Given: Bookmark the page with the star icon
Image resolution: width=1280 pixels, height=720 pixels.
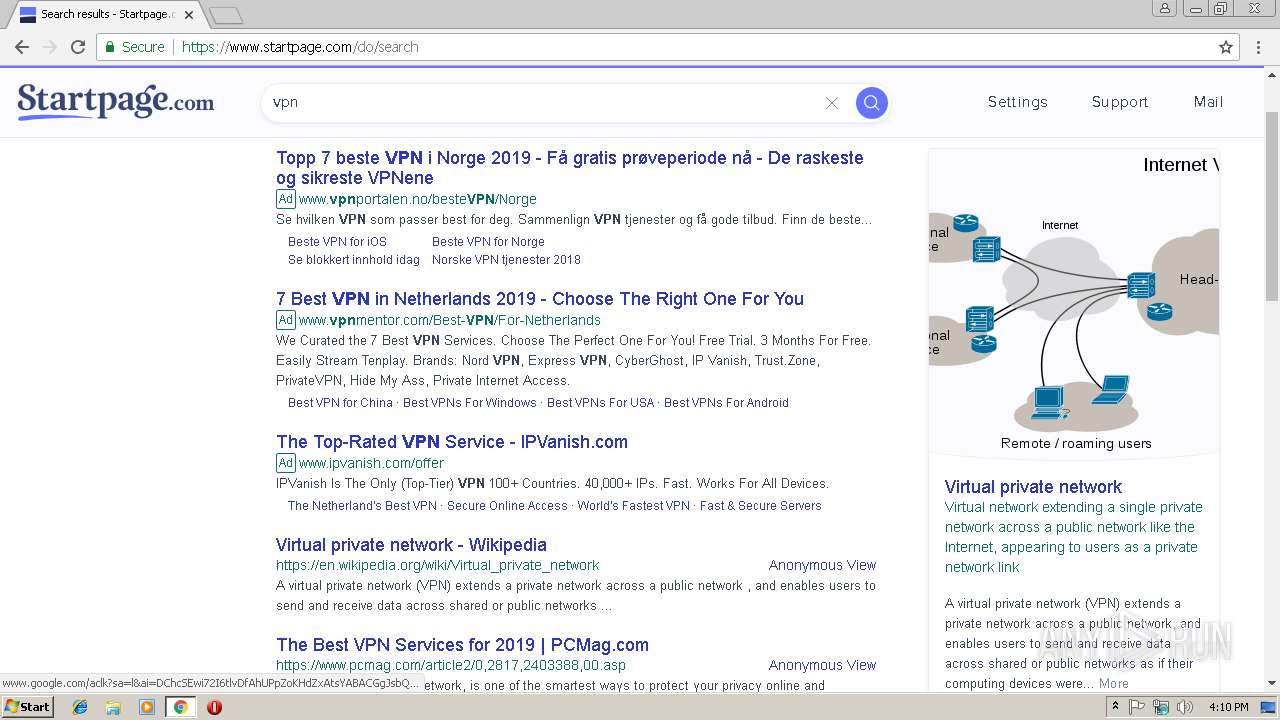Looking at the screenshot, I should point(1226,47).
